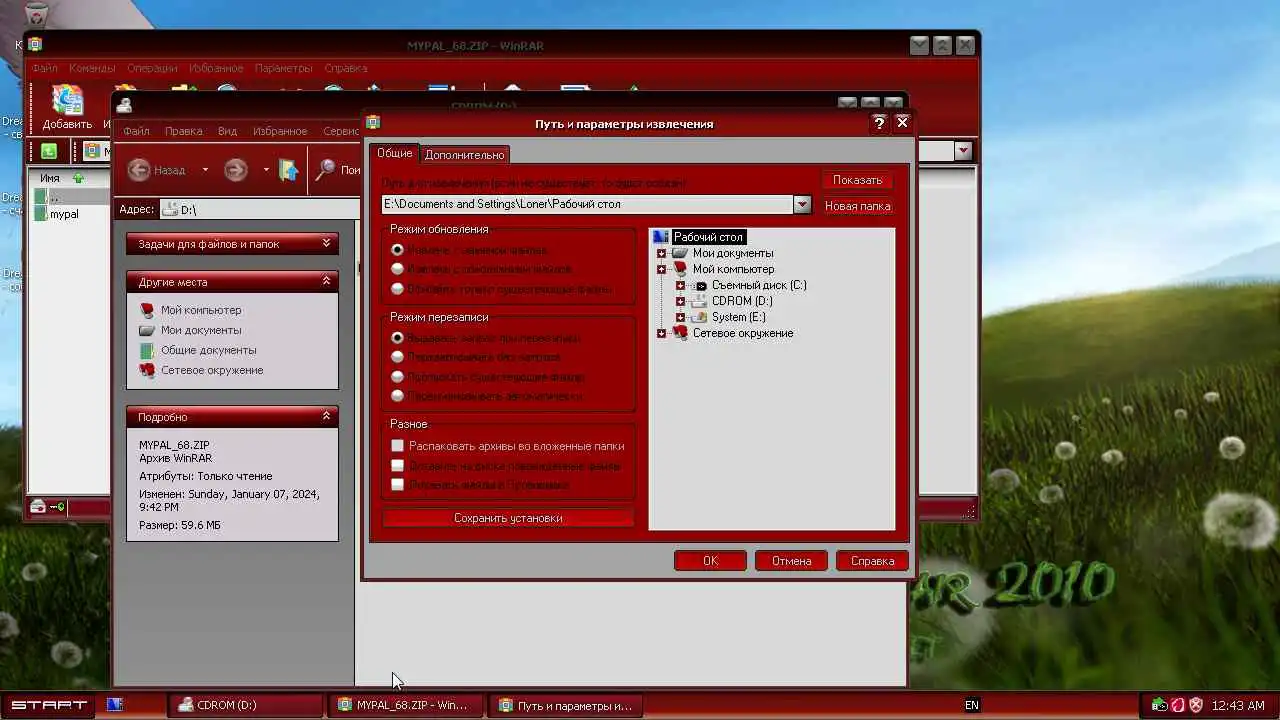Select Мой компьютер in the folder tree
1280x720 pixels.
(x=733, y=269)
